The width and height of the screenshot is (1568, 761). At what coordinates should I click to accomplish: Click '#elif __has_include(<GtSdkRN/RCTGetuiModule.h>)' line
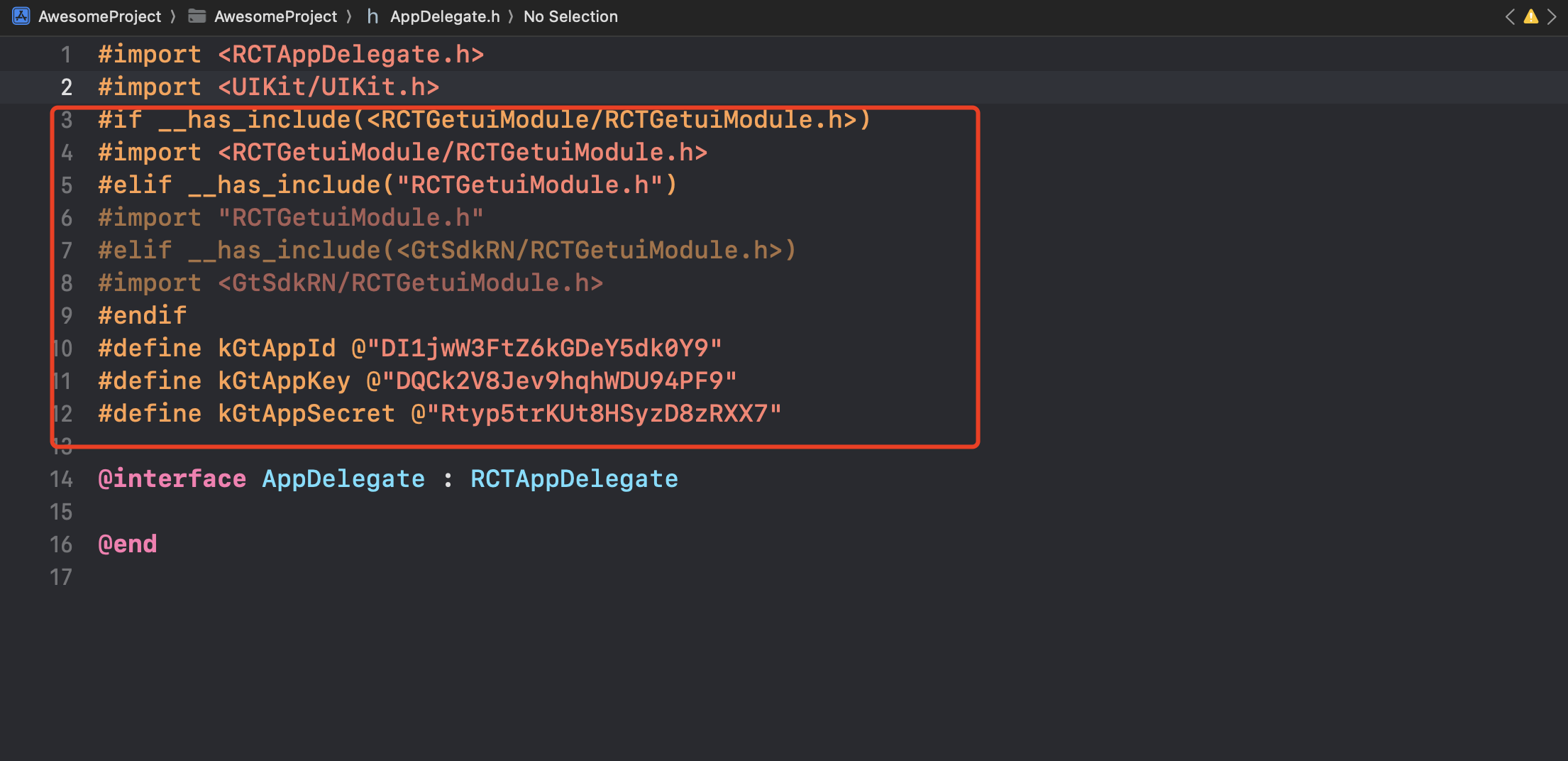(x=448, y=251)
